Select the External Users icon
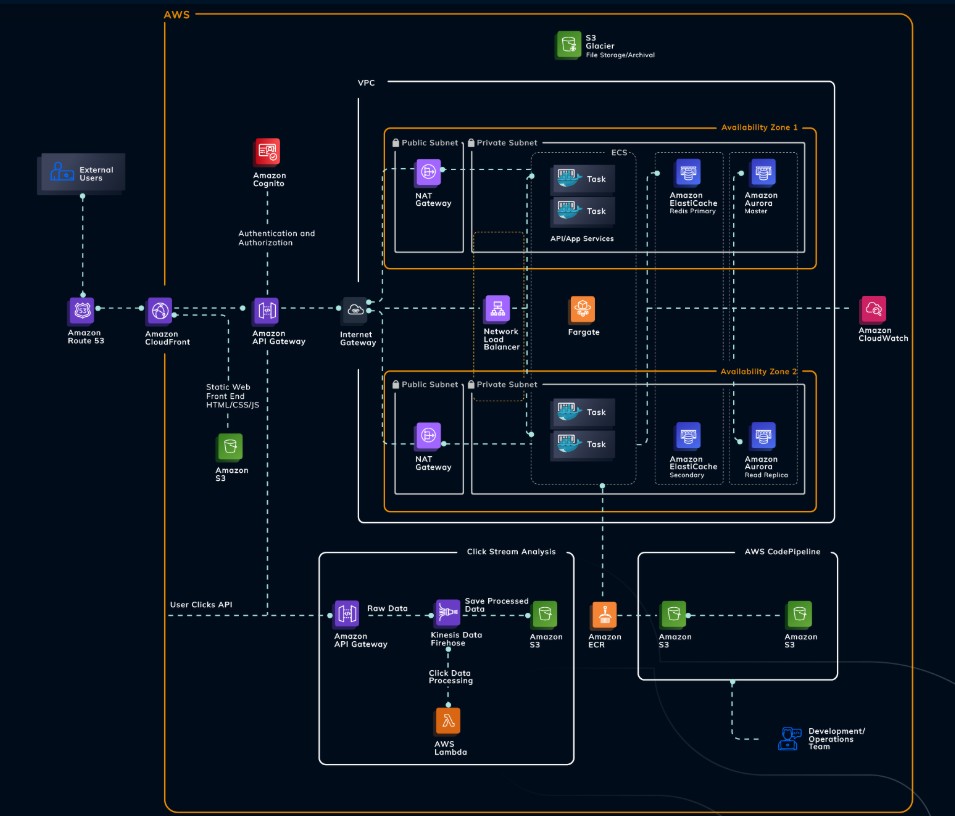 pos(62,173)
